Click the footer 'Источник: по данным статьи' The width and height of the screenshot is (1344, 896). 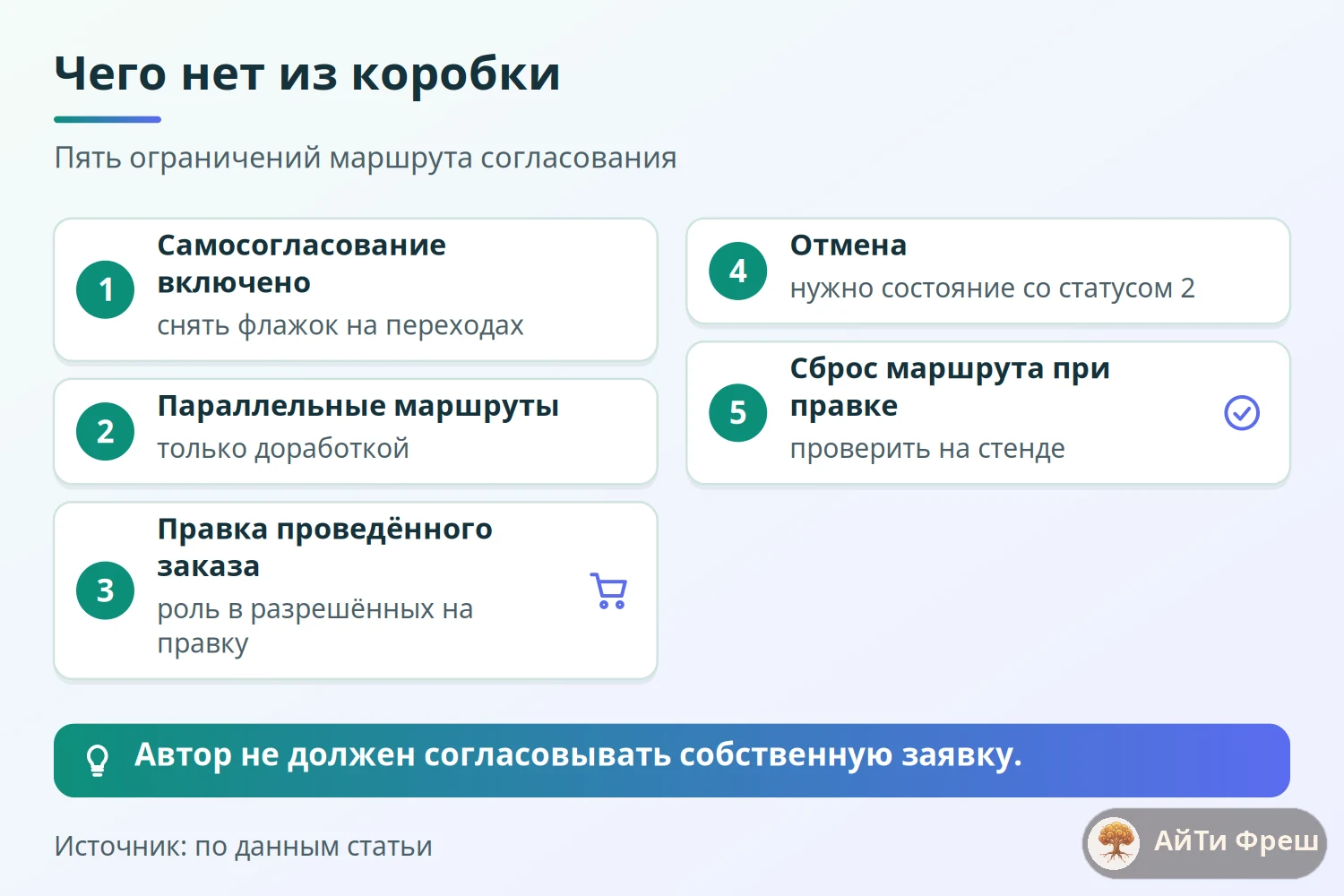(x=244, y=846)
